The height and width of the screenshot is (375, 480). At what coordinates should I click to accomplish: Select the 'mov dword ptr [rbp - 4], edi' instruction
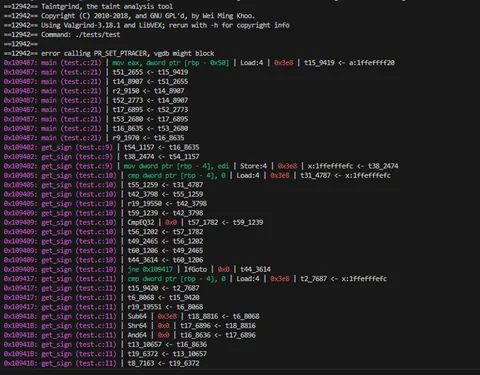(176, 166)
